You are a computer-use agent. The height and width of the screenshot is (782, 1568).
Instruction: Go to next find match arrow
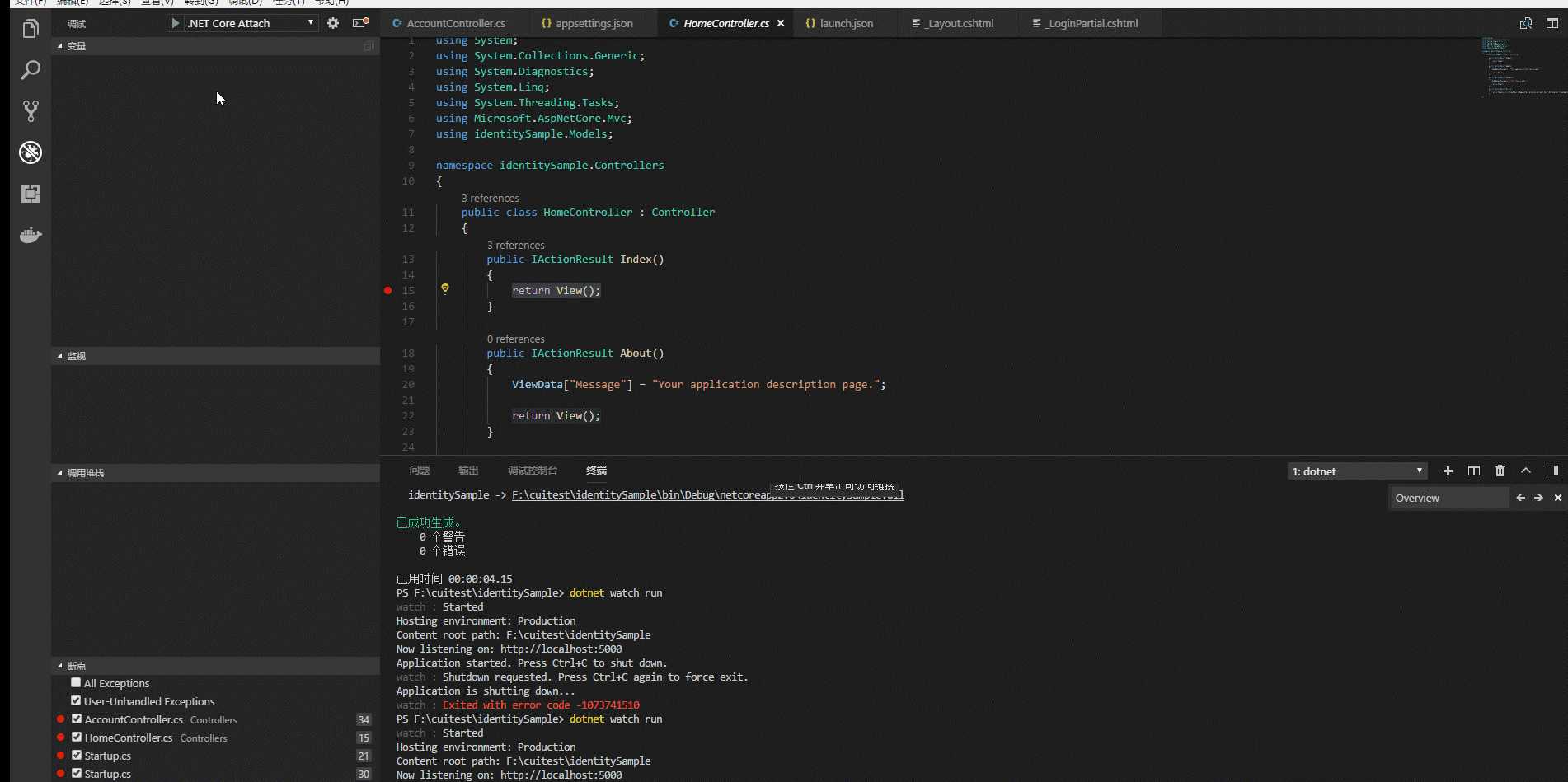click(1538, 498)
